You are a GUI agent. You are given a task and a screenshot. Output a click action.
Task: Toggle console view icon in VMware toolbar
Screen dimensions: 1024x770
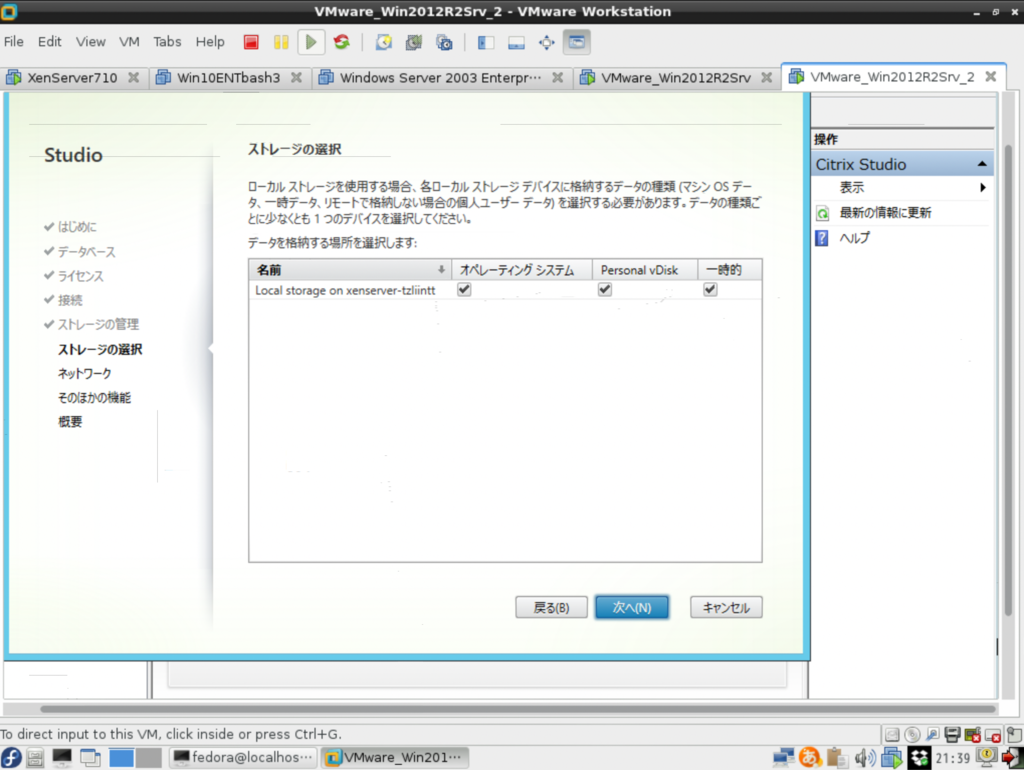pyautogui.click(x=577, y=42)
